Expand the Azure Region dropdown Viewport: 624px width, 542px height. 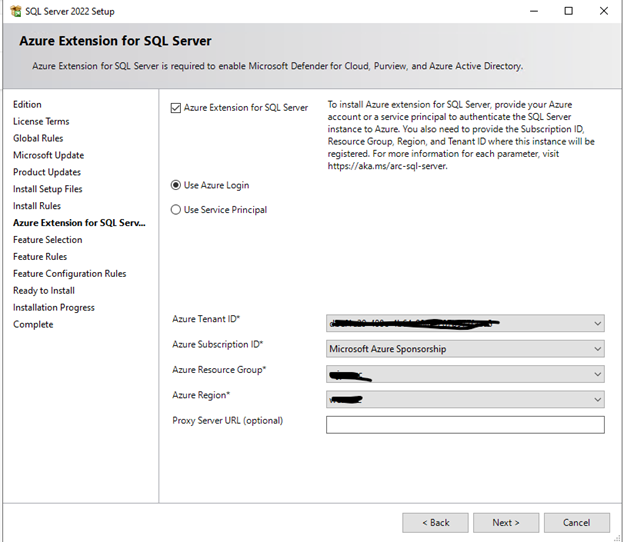pos(465,400)
